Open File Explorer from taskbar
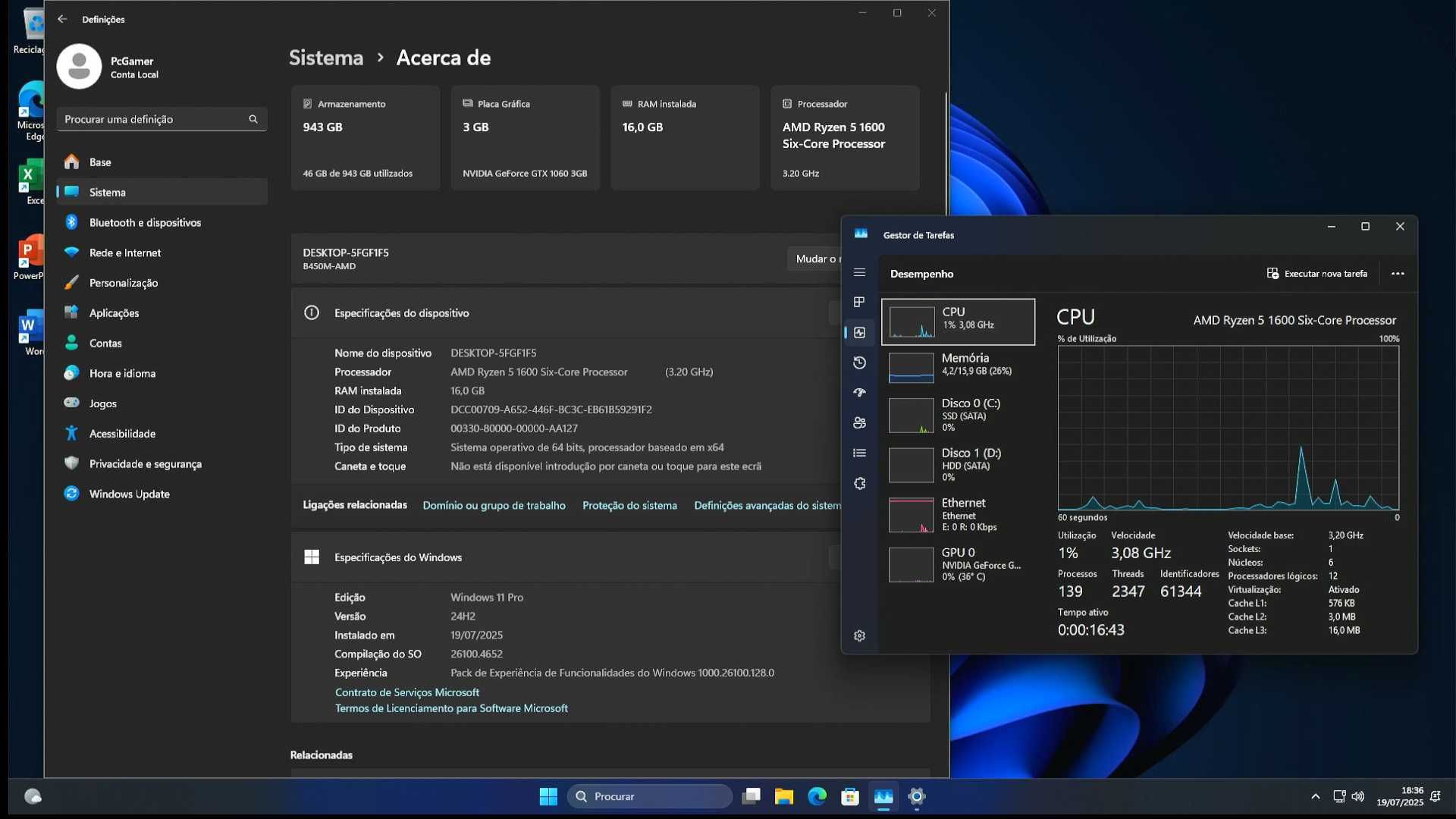The width and height of the screenshot is (1456, 819). point(784,796)
